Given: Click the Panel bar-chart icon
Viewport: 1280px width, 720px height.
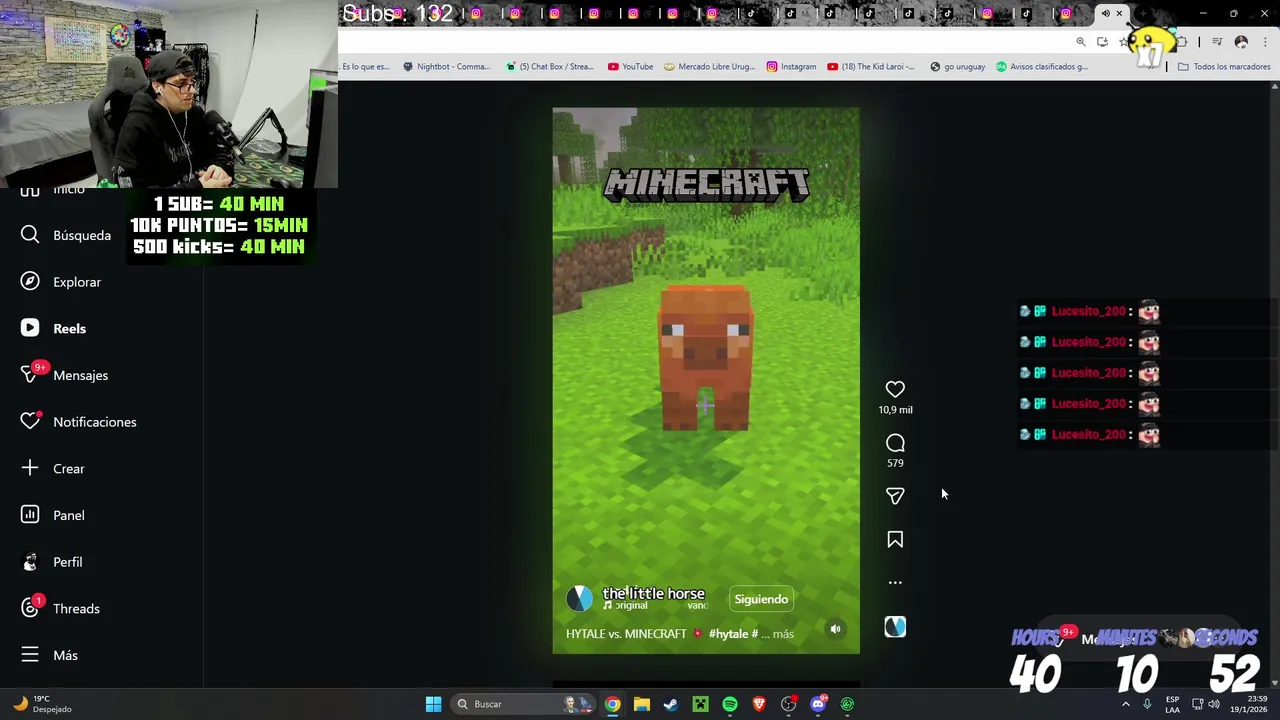Looking at the screenshot, I should tap(30, 515).
